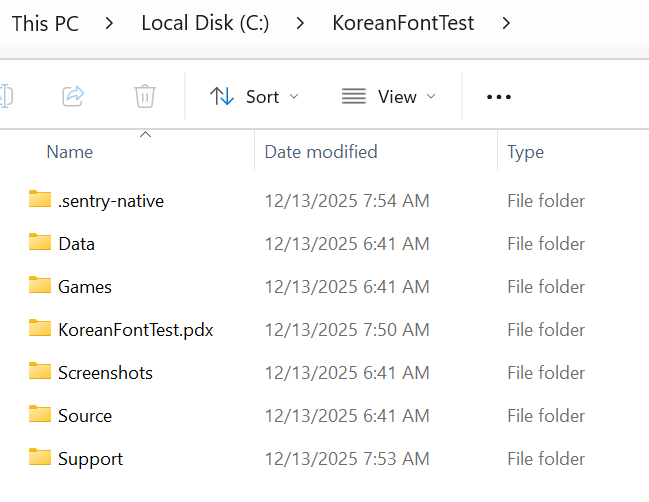Screen dimensions: 649x502
Task: Open the See more ellipsis menu
Action: 498,97
